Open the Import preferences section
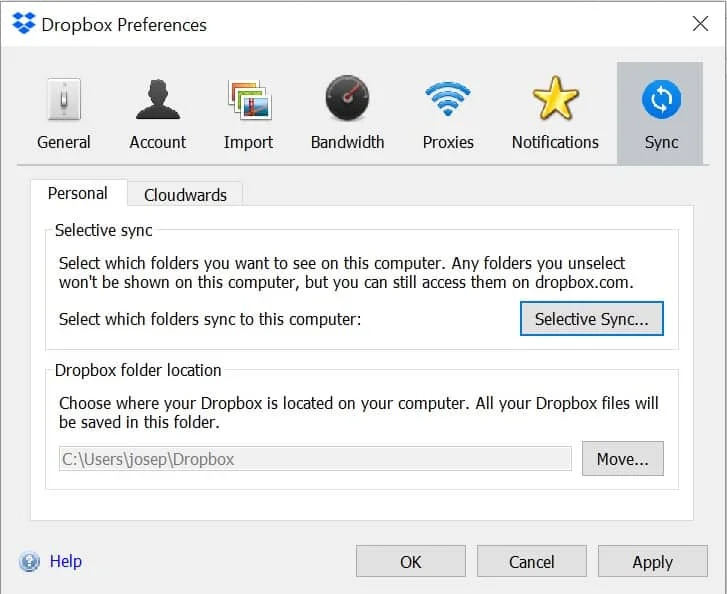 click(249, 114)
